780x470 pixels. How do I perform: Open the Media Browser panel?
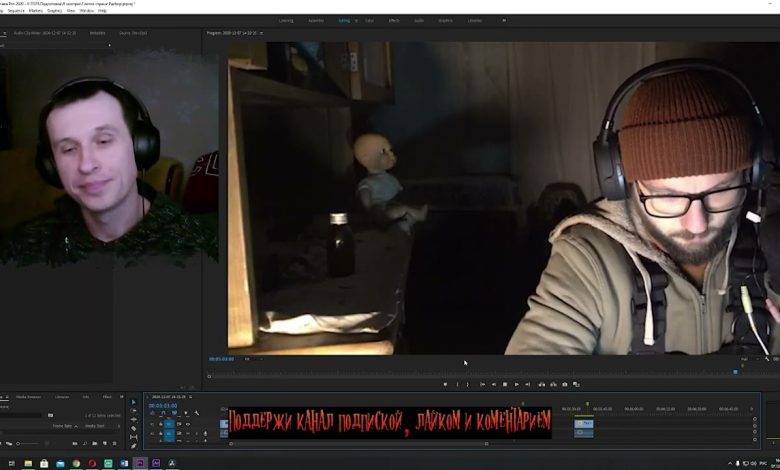click(28, 396)
